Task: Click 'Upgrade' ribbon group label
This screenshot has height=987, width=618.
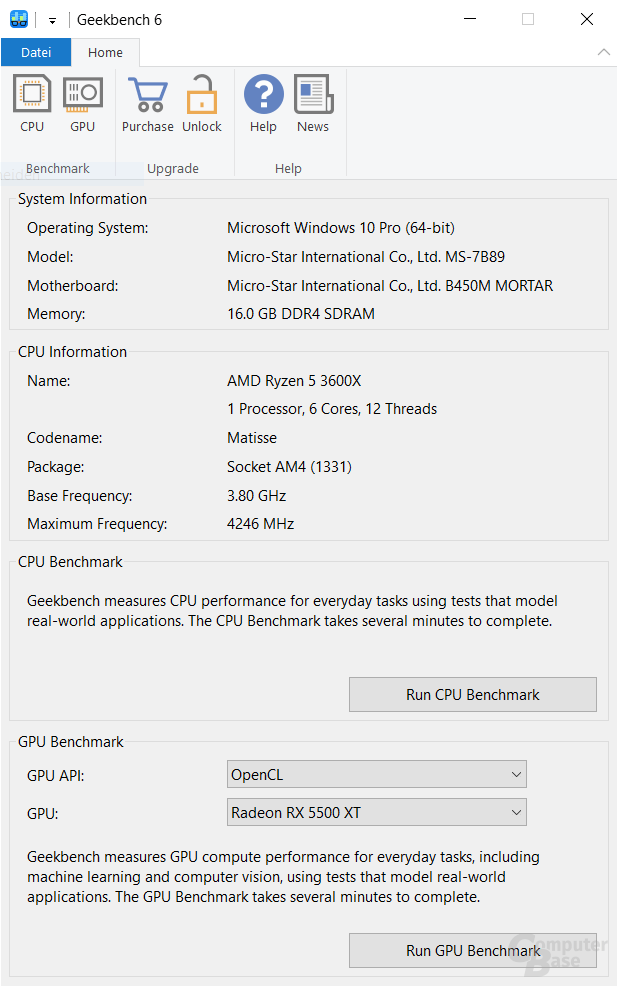Action: click(x=172, y=169)
